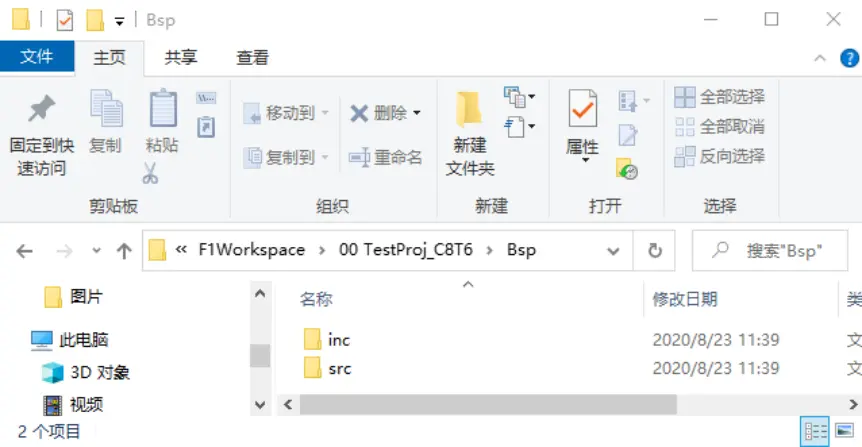
Task: Click Select All in ribbon
Action: click(720, 97)
